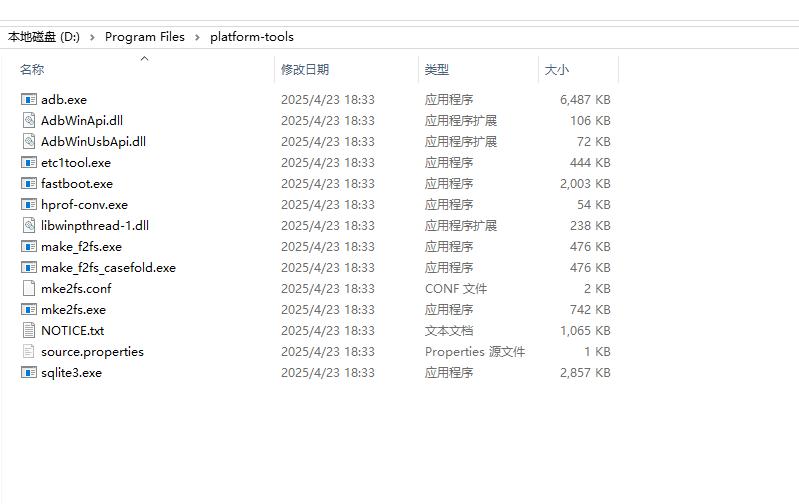Click the 106 KB size of AdbWinApi.dll

tap(590, 120)
